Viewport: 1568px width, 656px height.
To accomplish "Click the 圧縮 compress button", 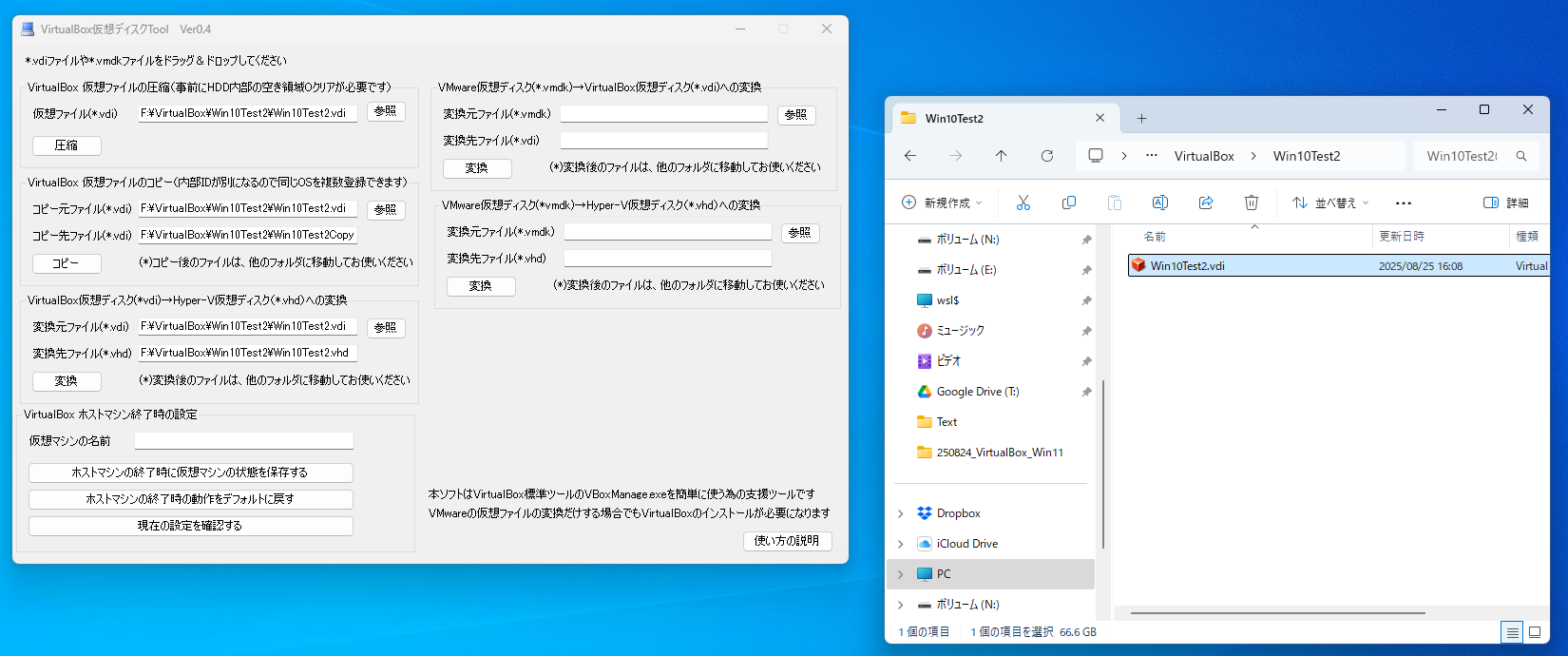I will 67,145.
